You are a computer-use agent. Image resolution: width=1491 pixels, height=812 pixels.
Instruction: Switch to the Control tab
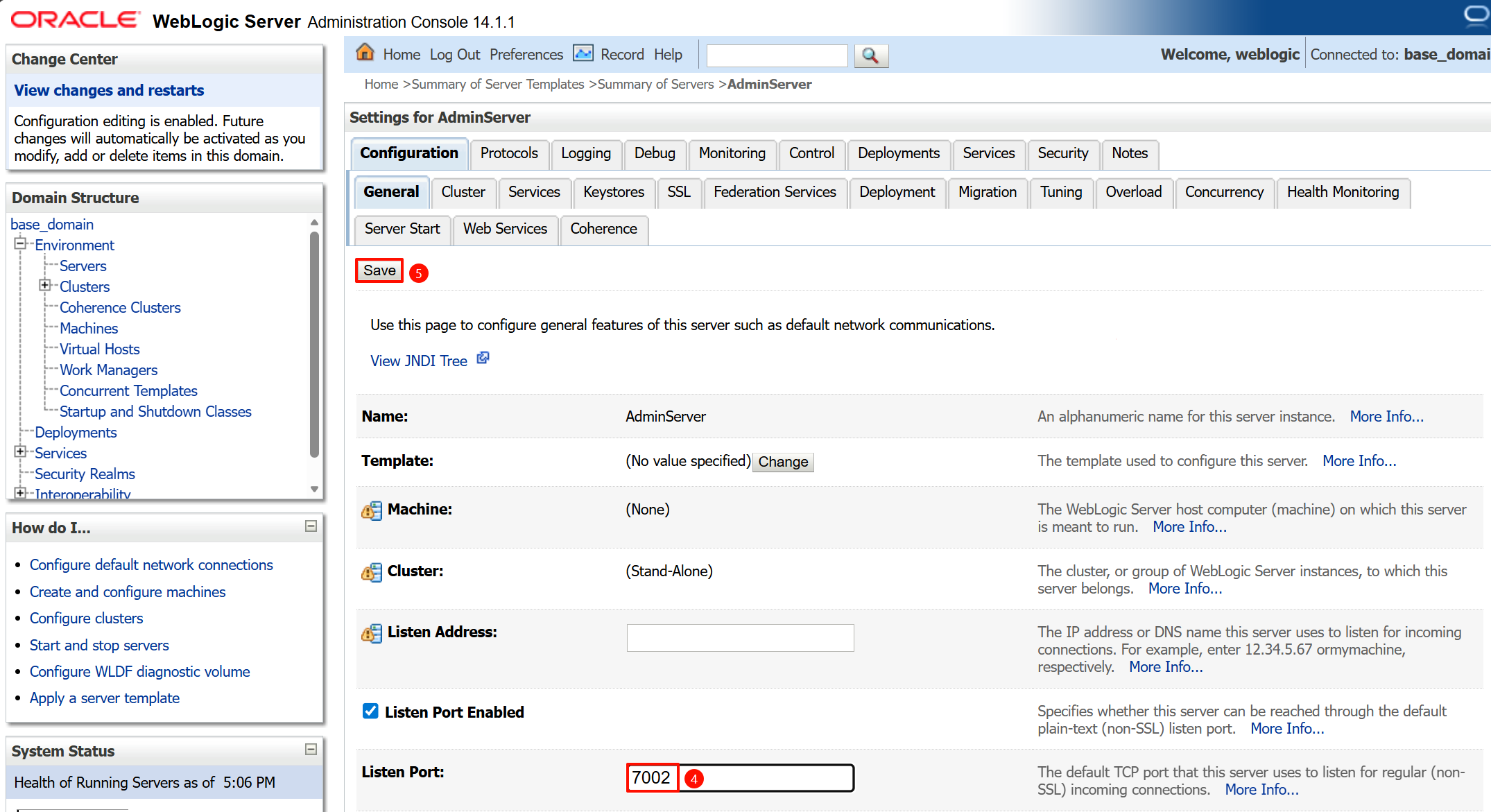[x=811, y=153]
